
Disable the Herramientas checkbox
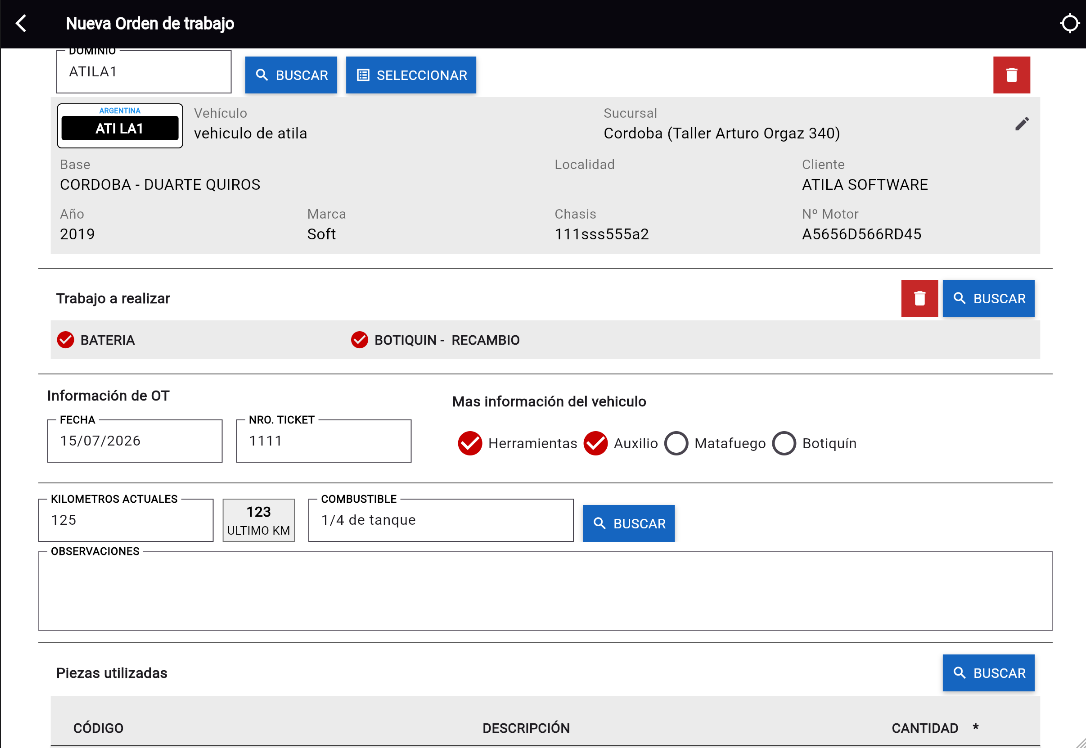tap(470, 443)
